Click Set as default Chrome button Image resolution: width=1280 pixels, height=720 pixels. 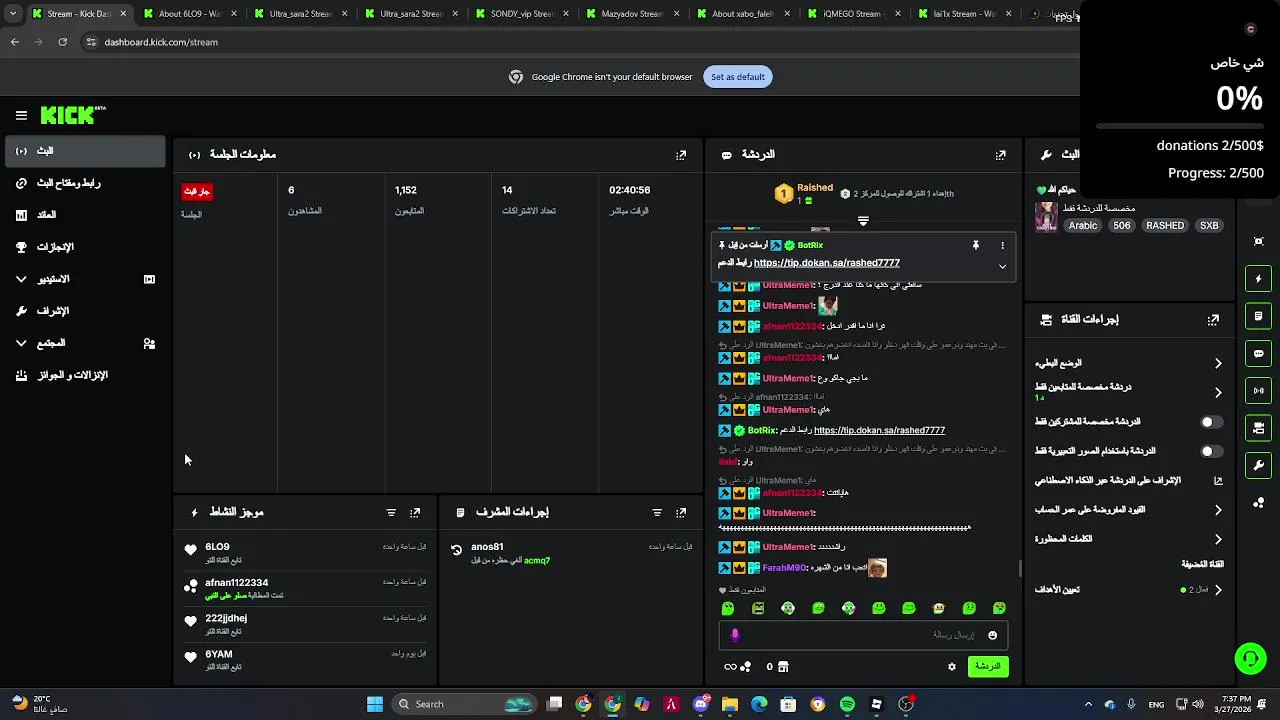tap(738, 77)
